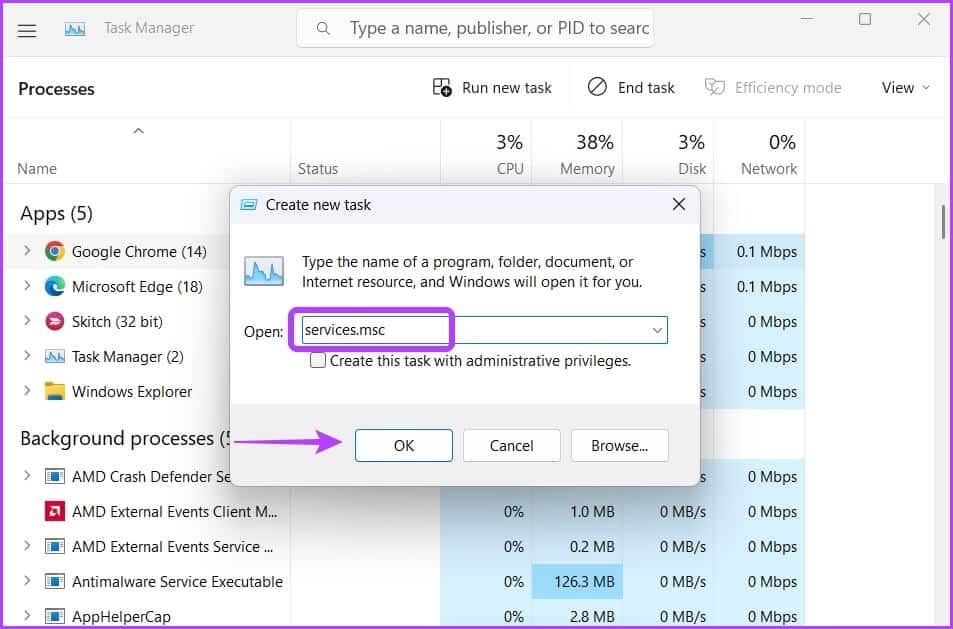Click the Efficiency mode leaf icon

[x=714, y=88]
